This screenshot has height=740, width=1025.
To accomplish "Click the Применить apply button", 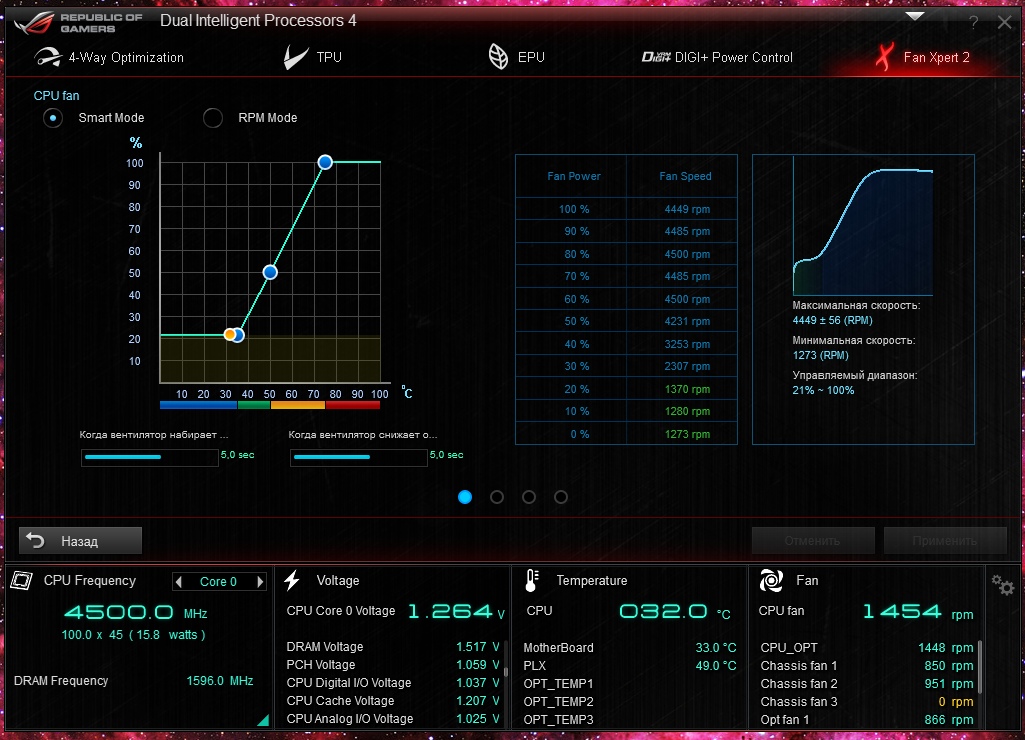I will click(945, 541).
